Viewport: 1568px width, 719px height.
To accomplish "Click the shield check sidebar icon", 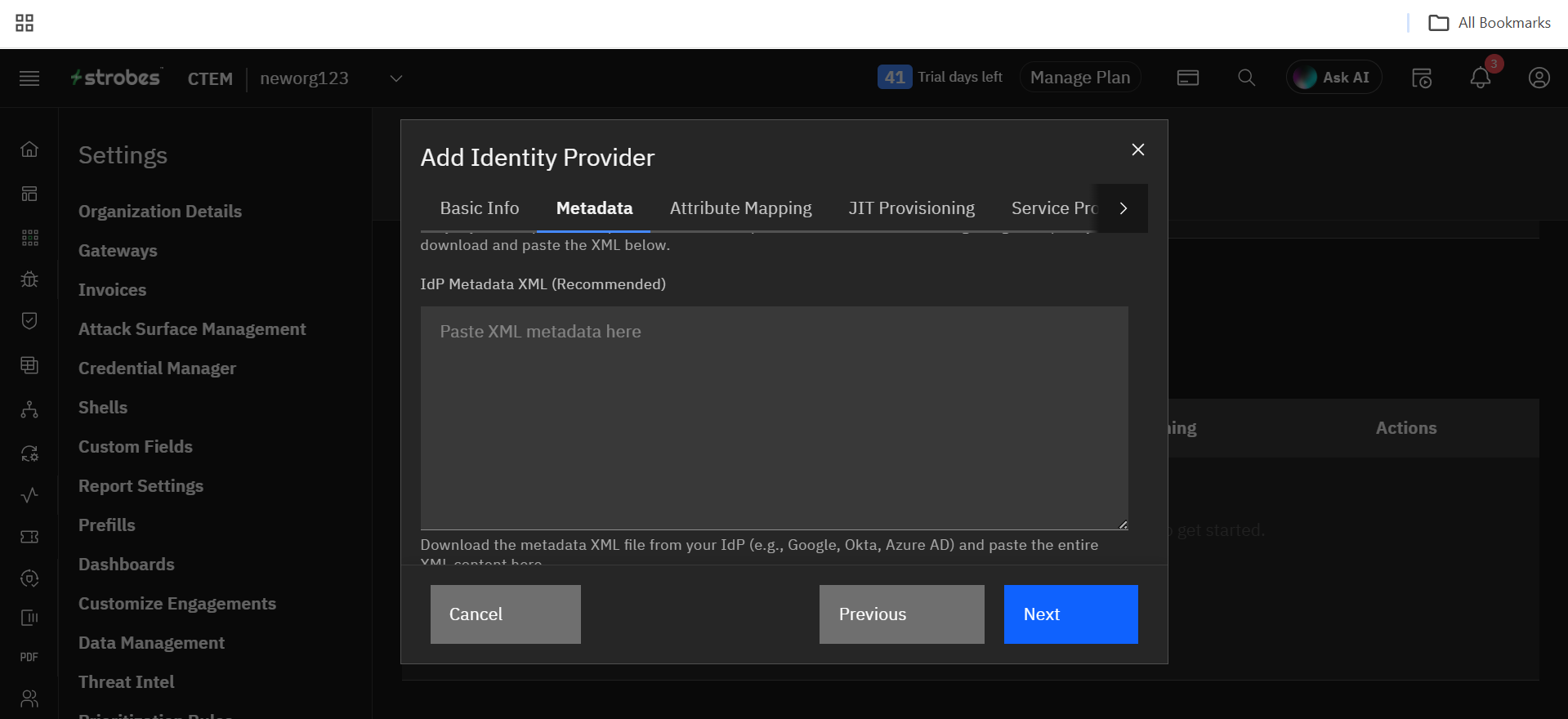I will point(29,321).
